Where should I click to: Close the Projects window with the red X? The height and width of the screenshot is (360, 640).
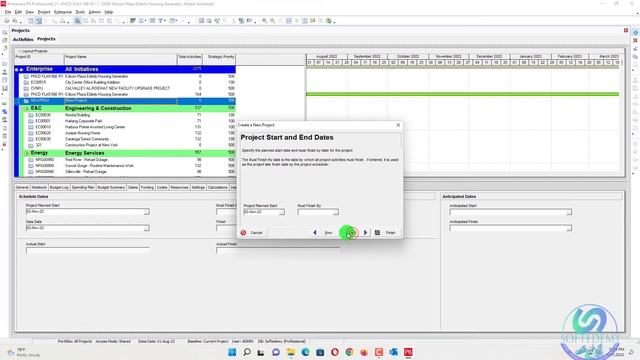[626, 31]
